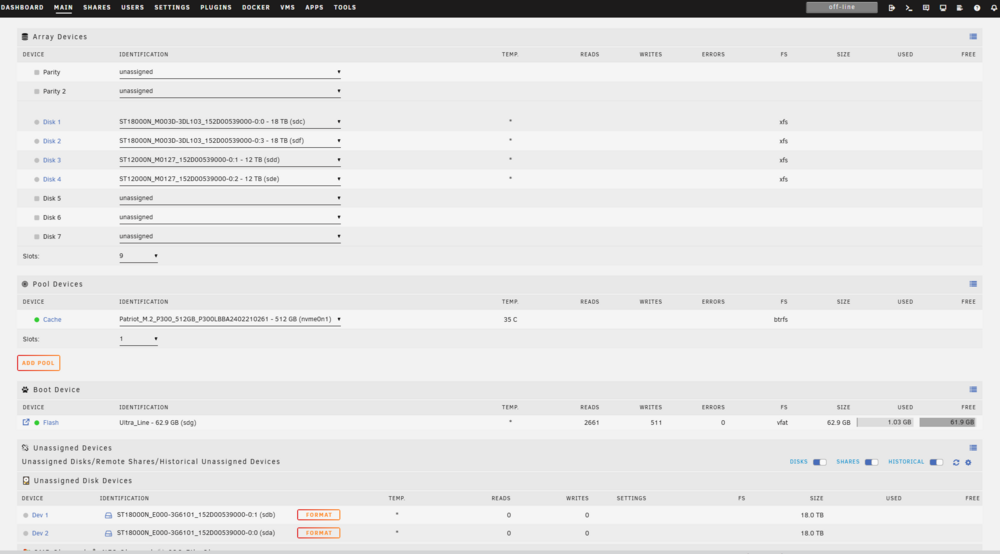
Task: Click the help question mark icon
Action: 977,8
